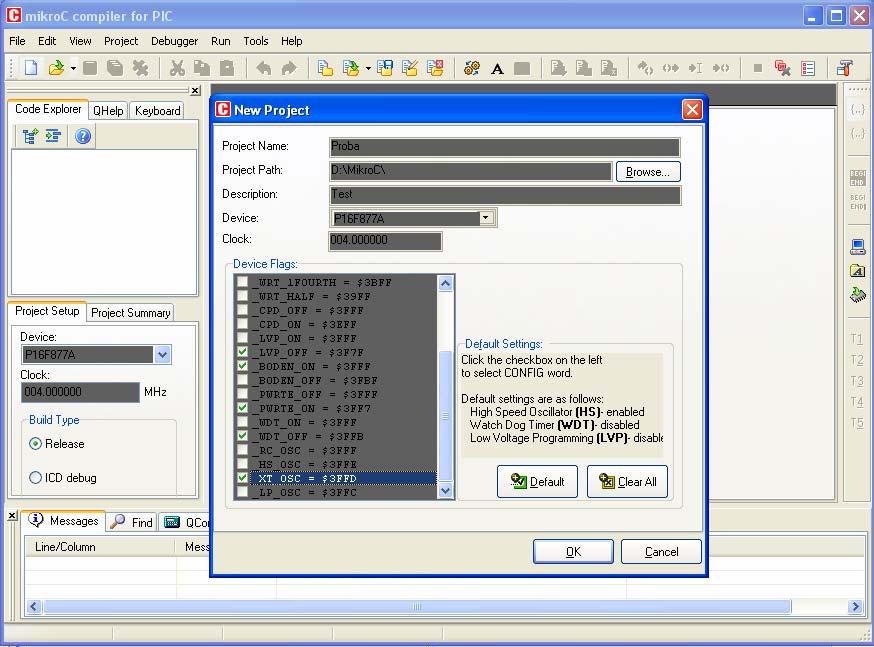The width and height of the screenshot is (874, 647).
Task: Uncheck the _WDT_OFF device flag
Action: (242, 436)
